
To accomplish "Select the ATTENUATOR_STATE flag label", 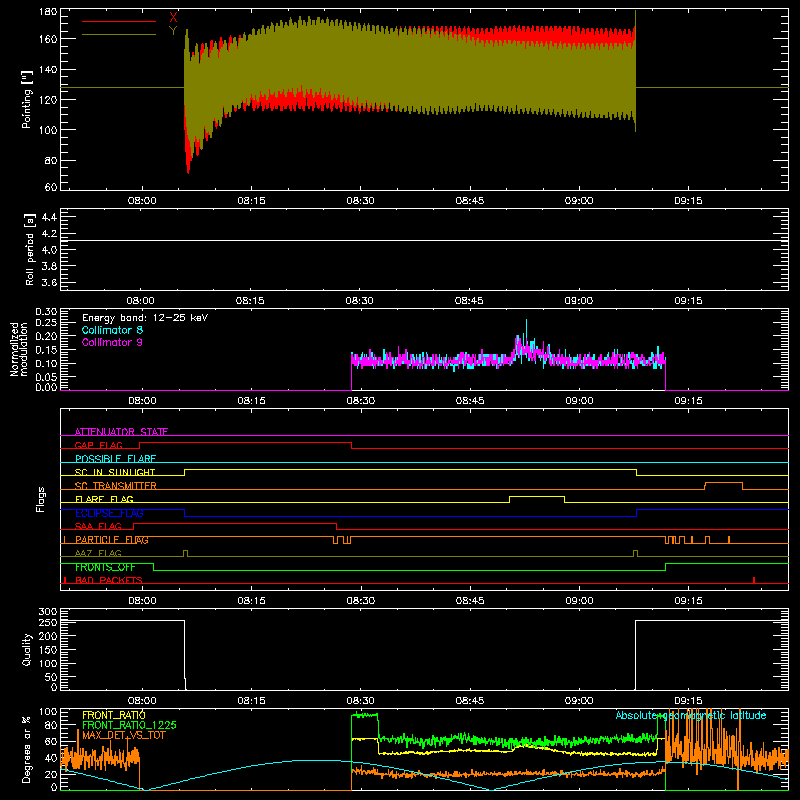I will tap(121, 432).
